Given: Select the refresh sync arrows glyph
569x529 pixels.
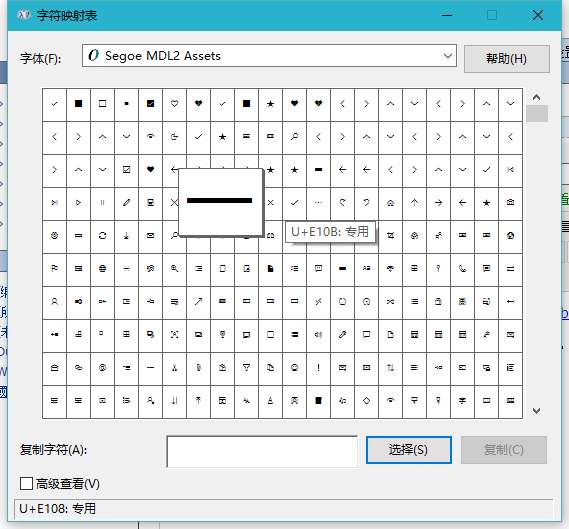Looking at the screenshot, I should pyautogui.click(x=102, y=235).
